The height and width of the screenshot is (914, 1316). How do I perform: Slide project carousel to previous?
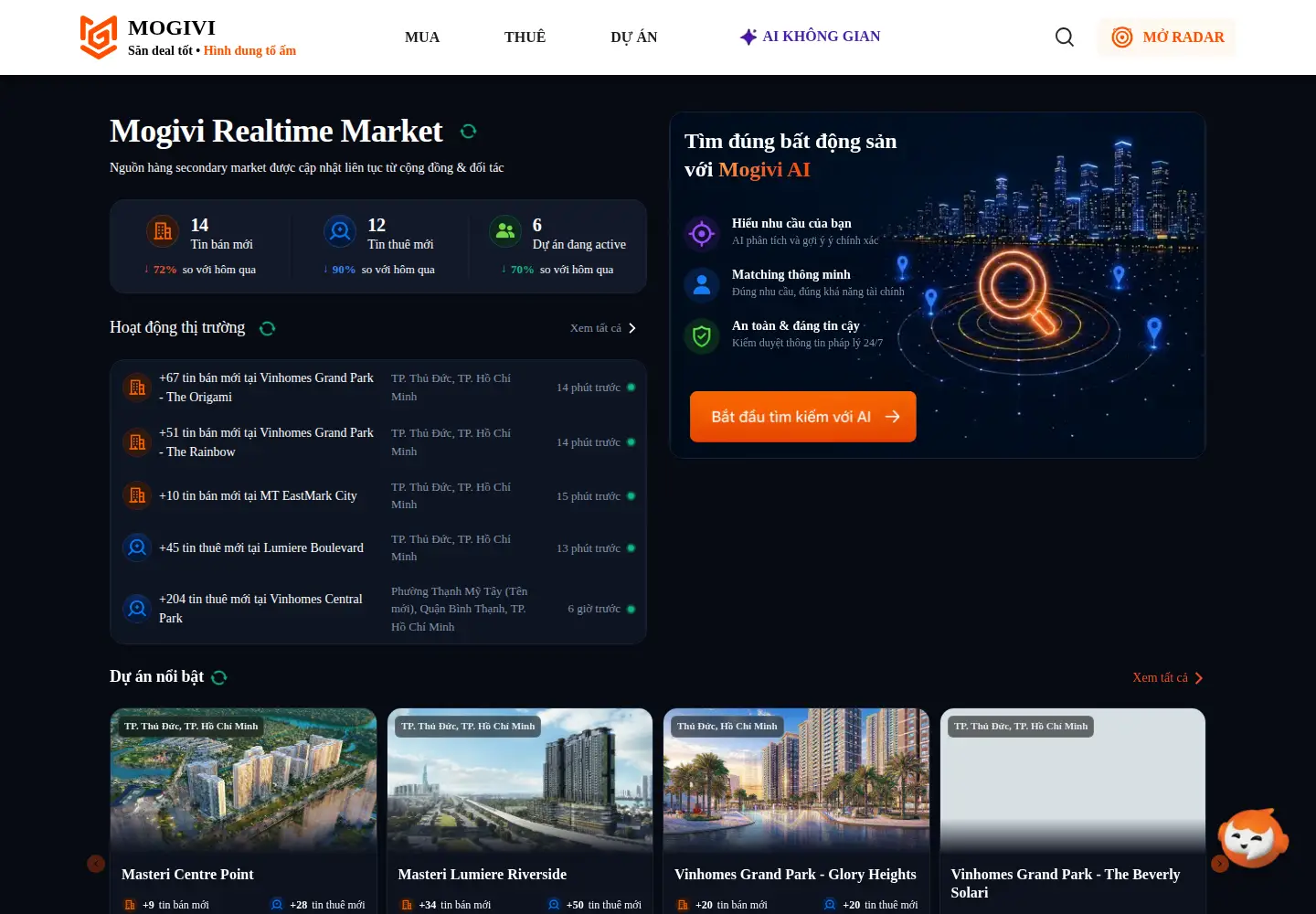(x=96, y=864)
